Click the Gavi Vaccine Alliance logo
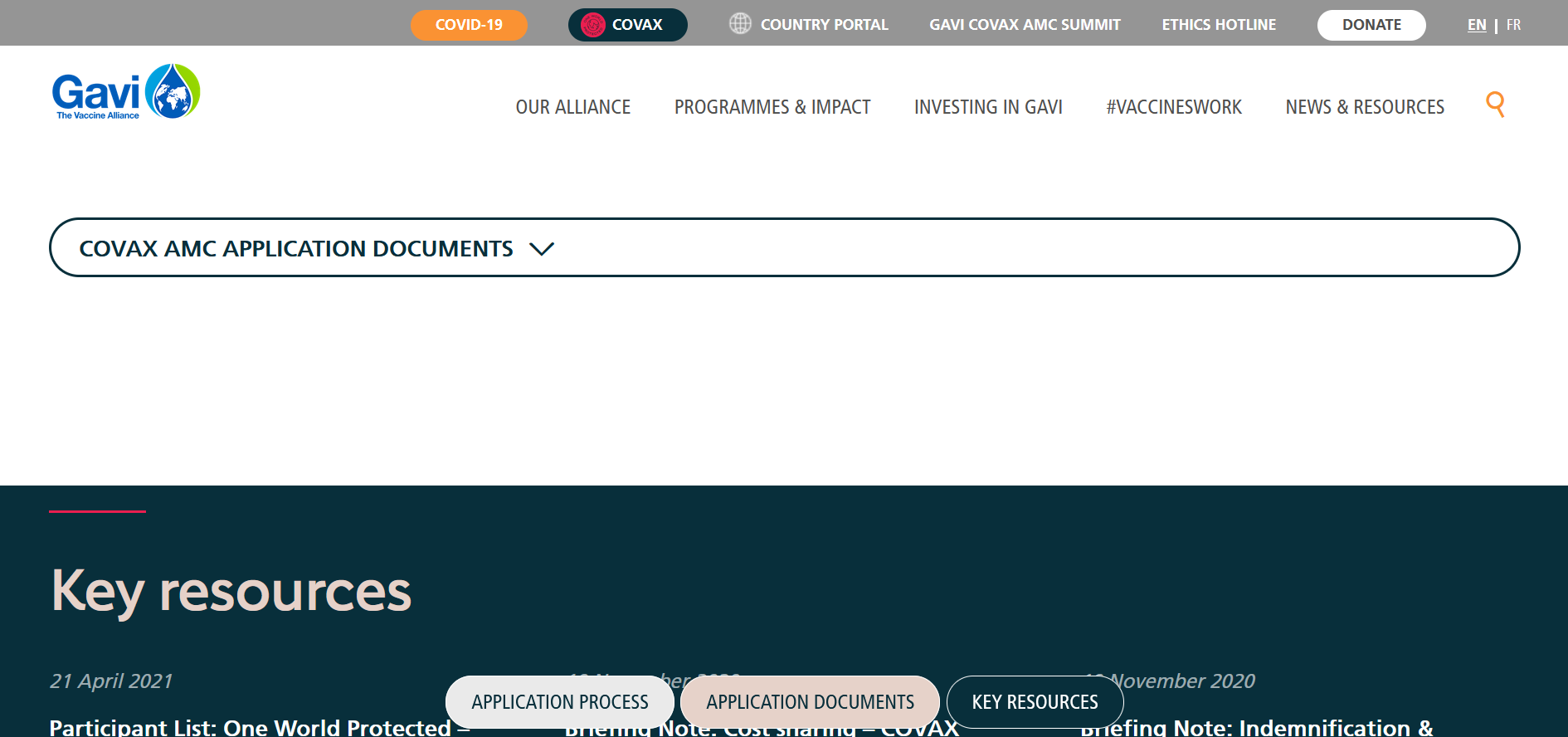The height and width of the screenshot is (737, 1568). coord(126,92)
